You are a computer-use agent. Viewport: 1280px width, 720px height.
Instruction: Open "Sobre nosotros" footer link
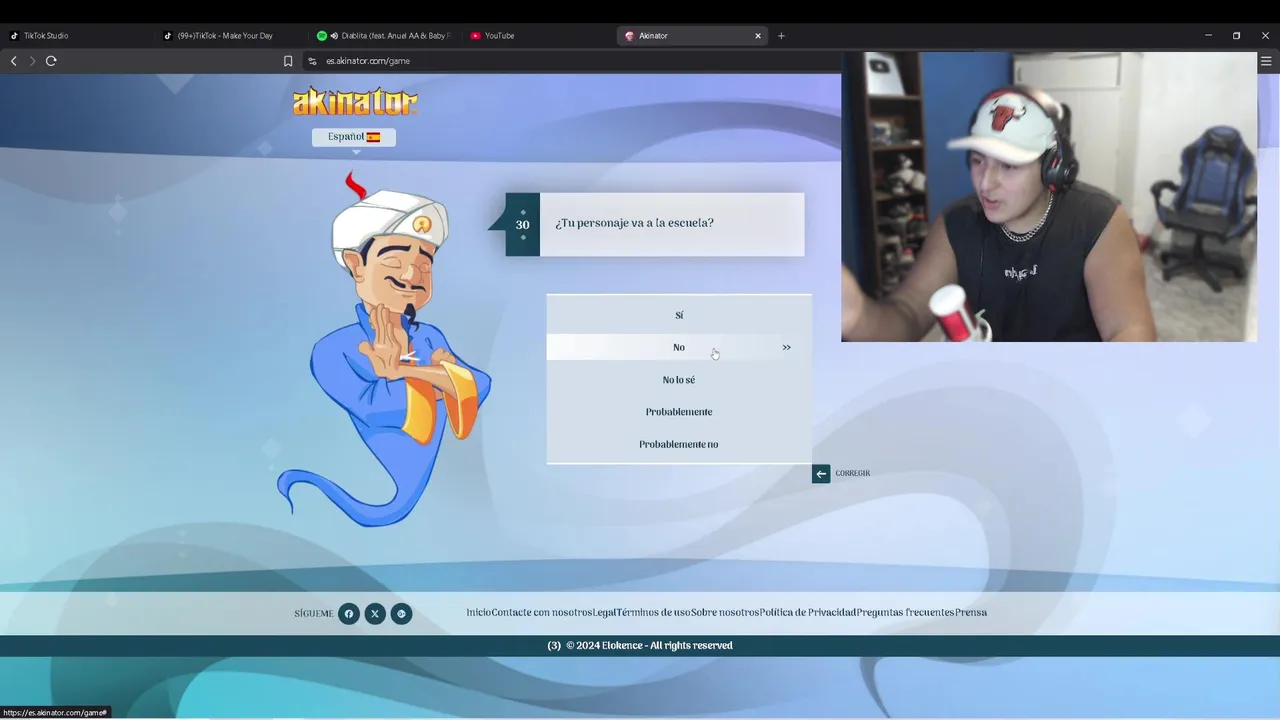pyautogui.click(x=725, y=613)
